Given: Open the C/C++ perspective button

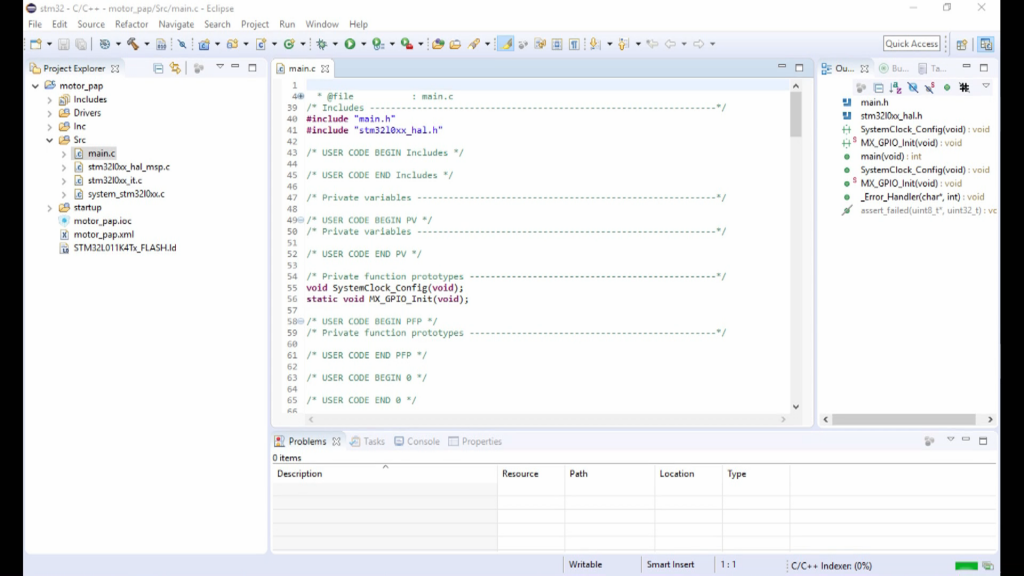Looking at the screenshot, I should pos(986,44).
